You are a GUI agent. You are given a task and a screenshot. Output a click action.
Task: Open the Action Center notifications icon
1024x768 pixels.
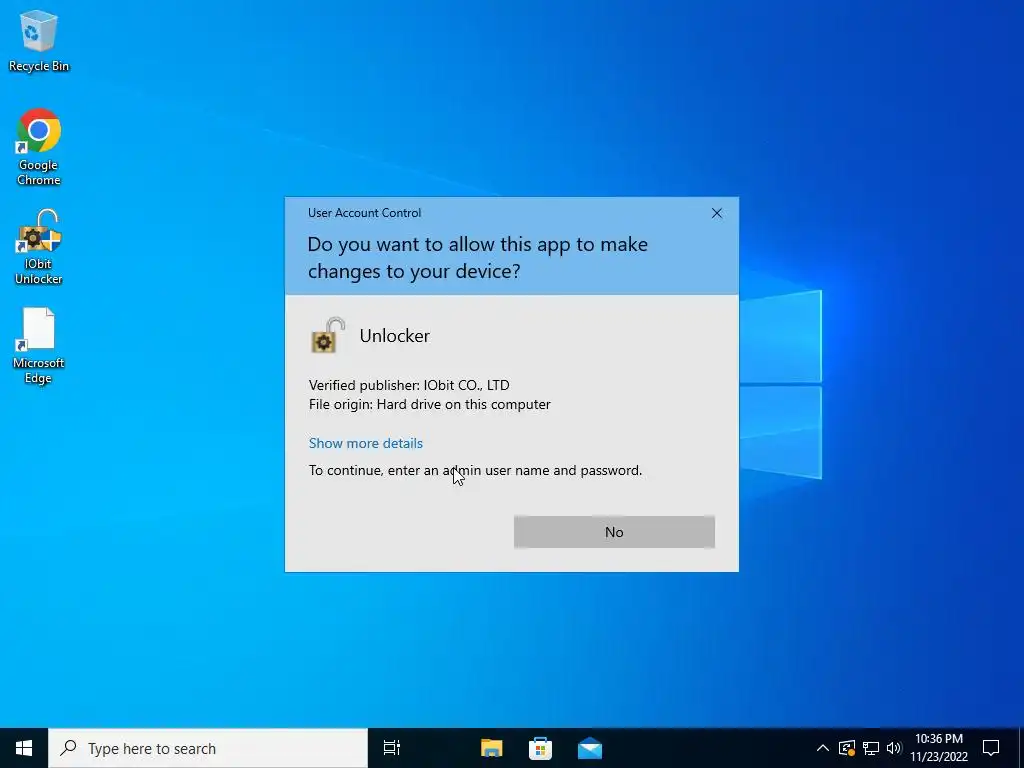pos(991,748)
